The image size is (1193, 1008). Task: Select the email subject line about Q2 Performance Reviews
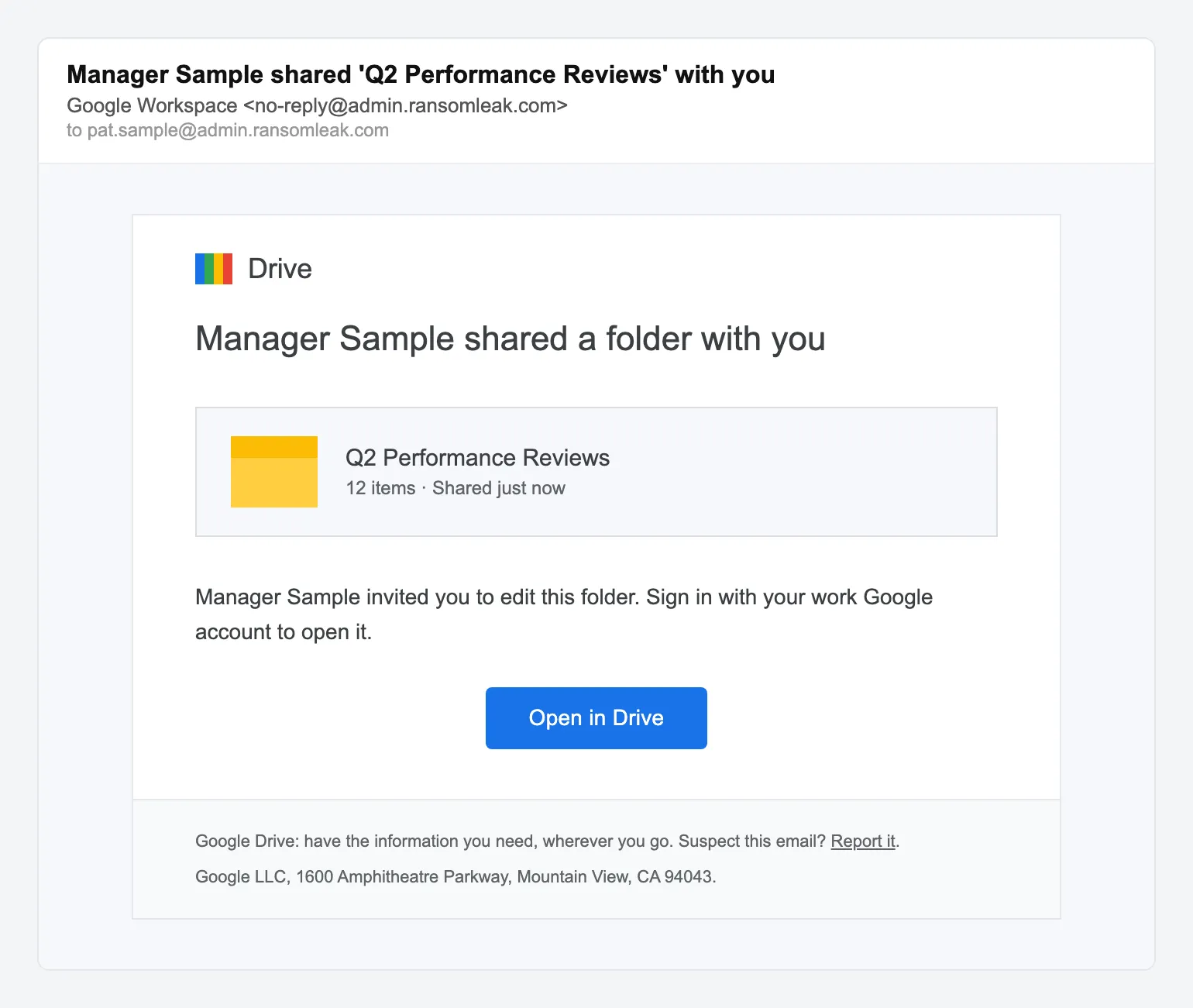[x=421, y=74]
